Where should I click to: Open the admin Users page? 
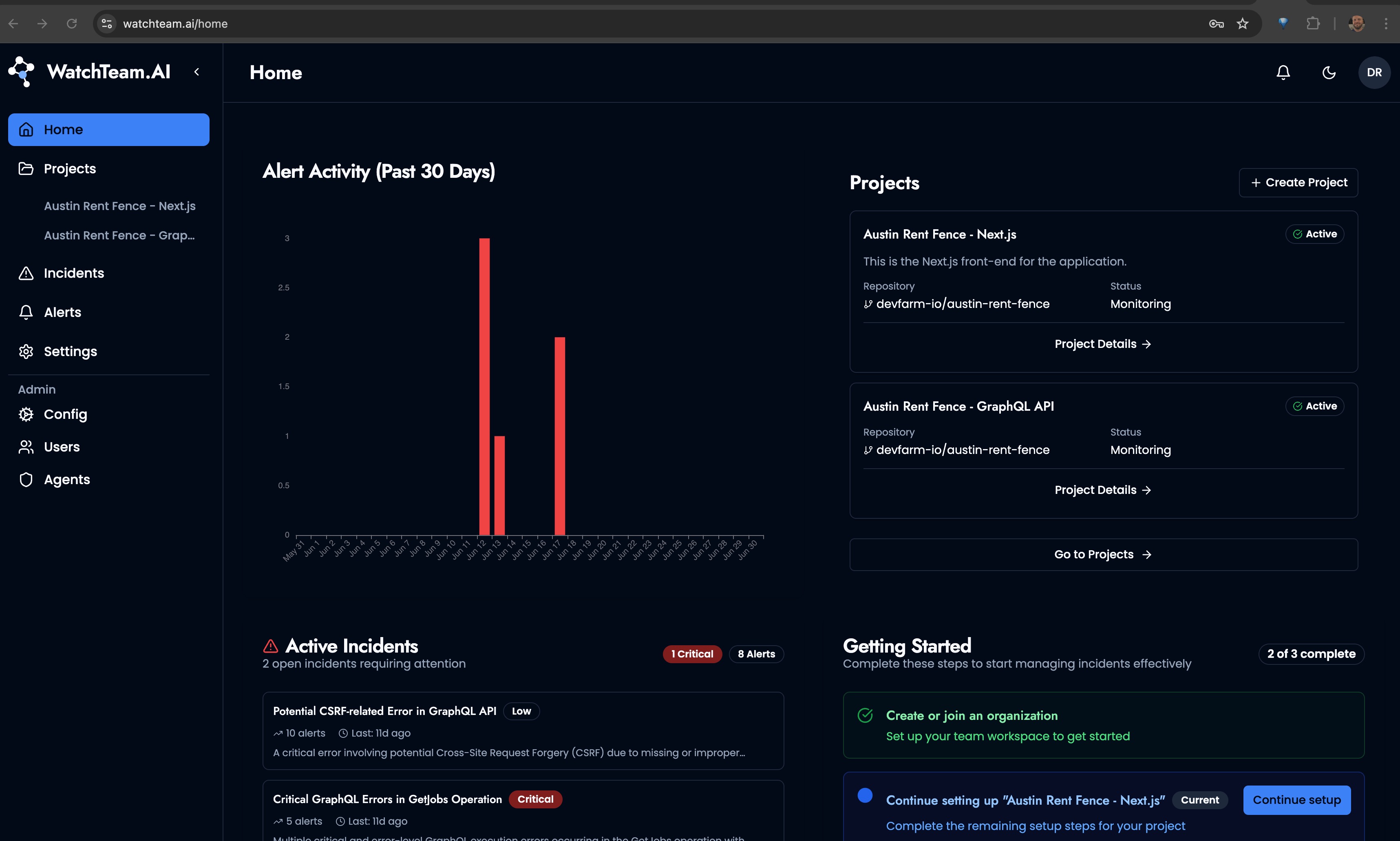[x=62, y=447]
